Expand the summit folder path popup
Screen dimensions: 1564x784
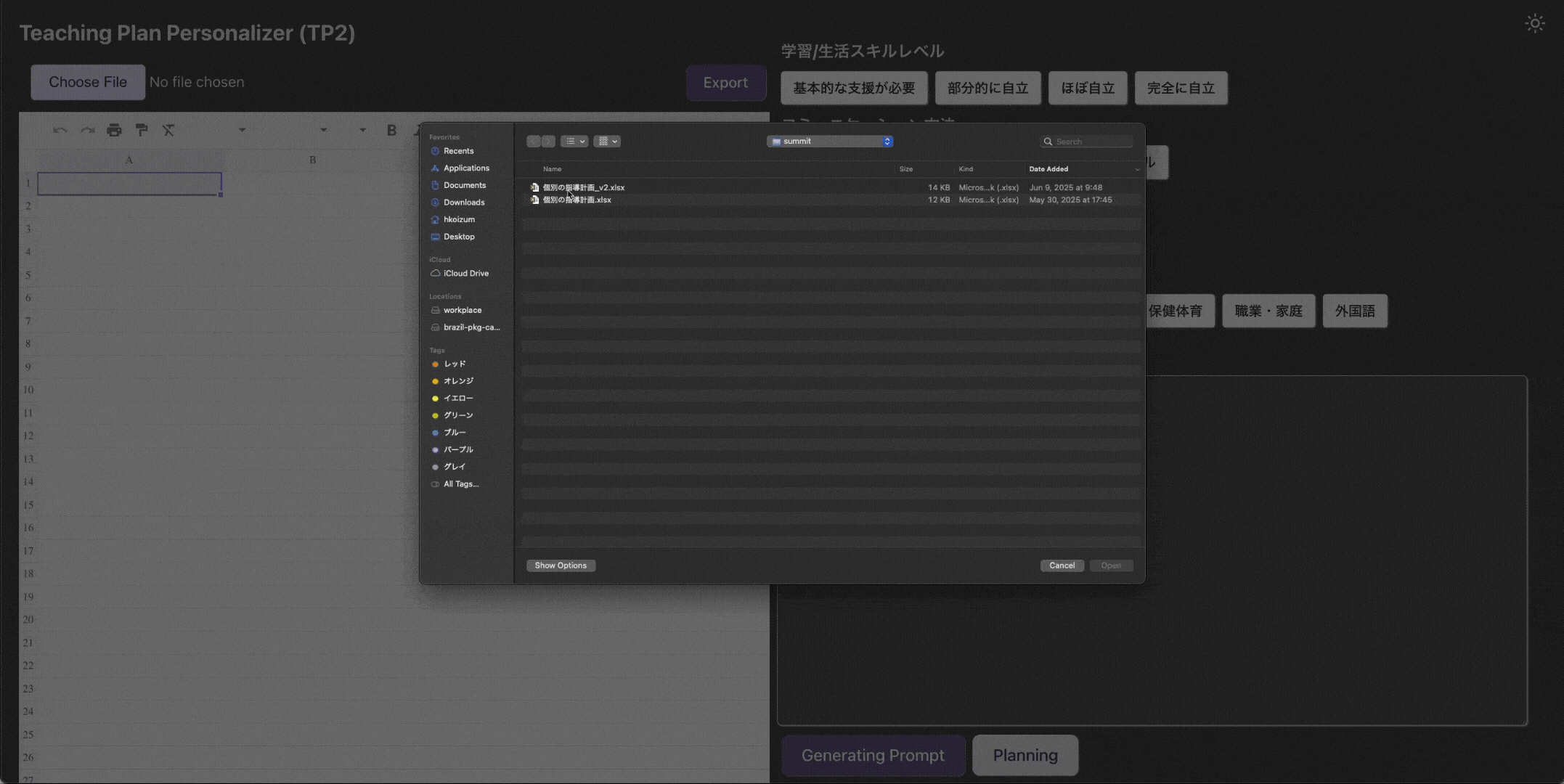[830, 142]
